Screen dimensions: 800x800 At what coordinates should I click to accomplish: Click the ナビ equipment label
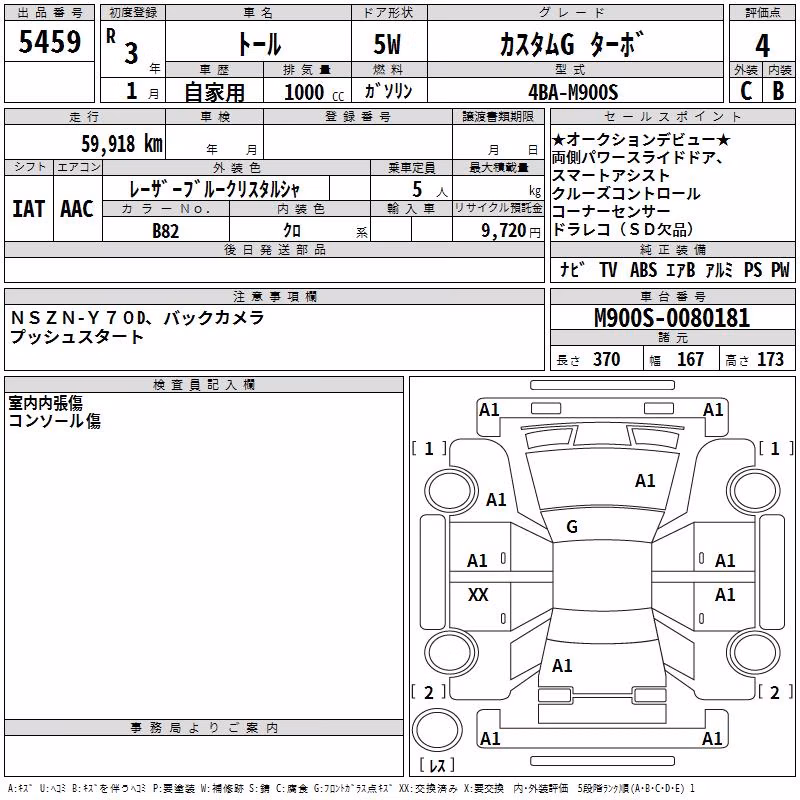point(572,269)
